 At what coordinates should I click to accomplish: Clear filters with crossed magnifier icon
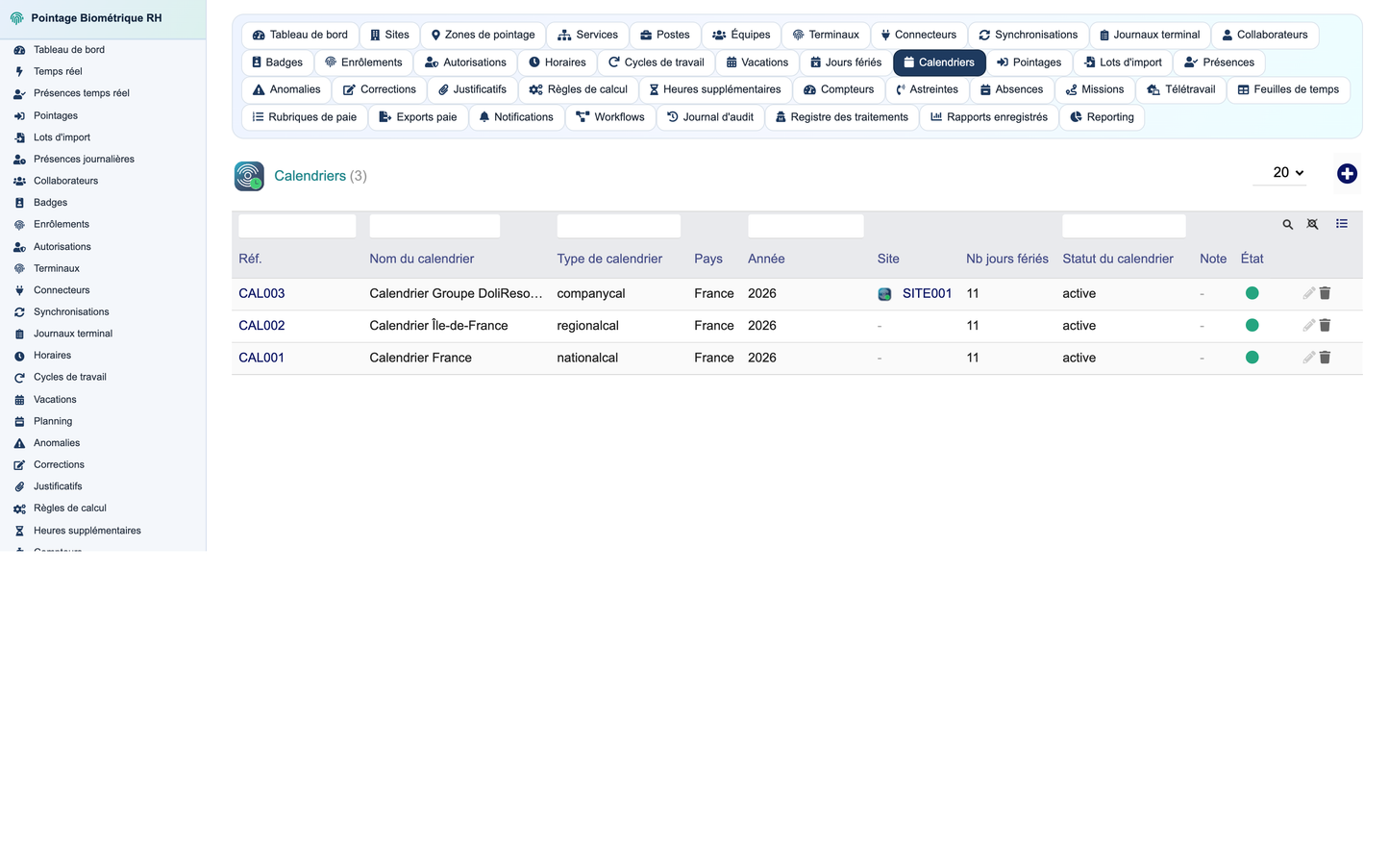tap(1312, 225)
